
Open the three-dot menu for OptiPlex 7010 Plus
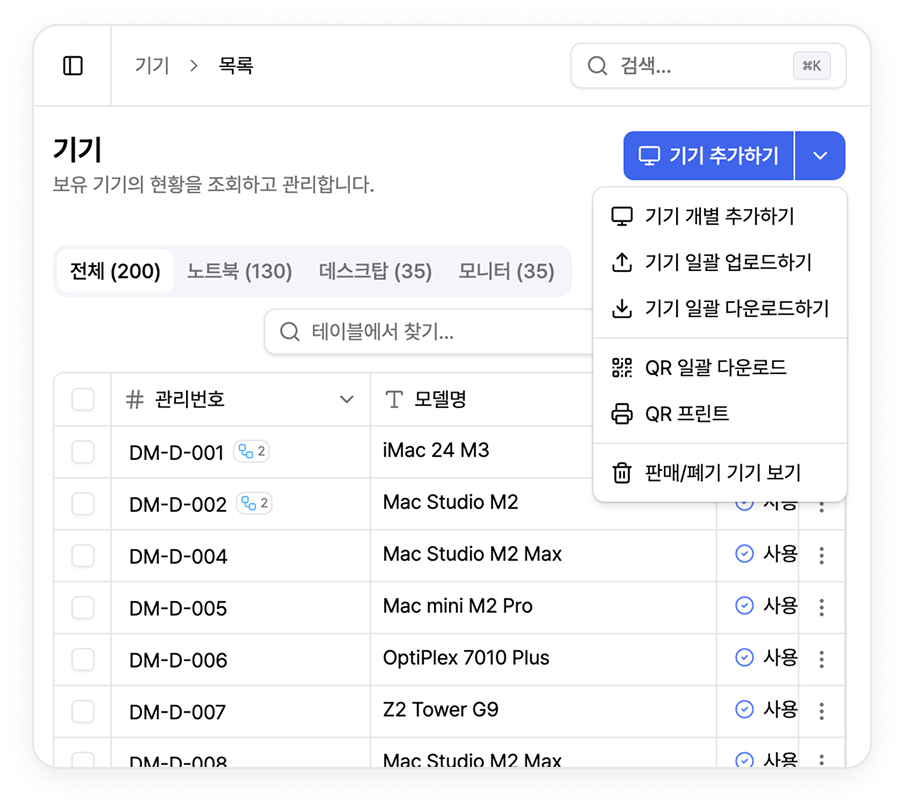(821, 659)
